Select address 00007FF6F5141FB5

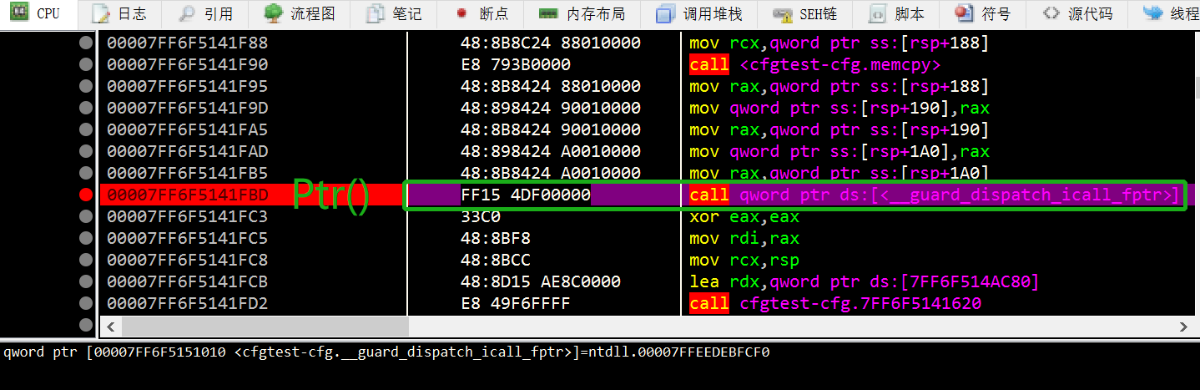pyautogui.click(x=187, y=173)
